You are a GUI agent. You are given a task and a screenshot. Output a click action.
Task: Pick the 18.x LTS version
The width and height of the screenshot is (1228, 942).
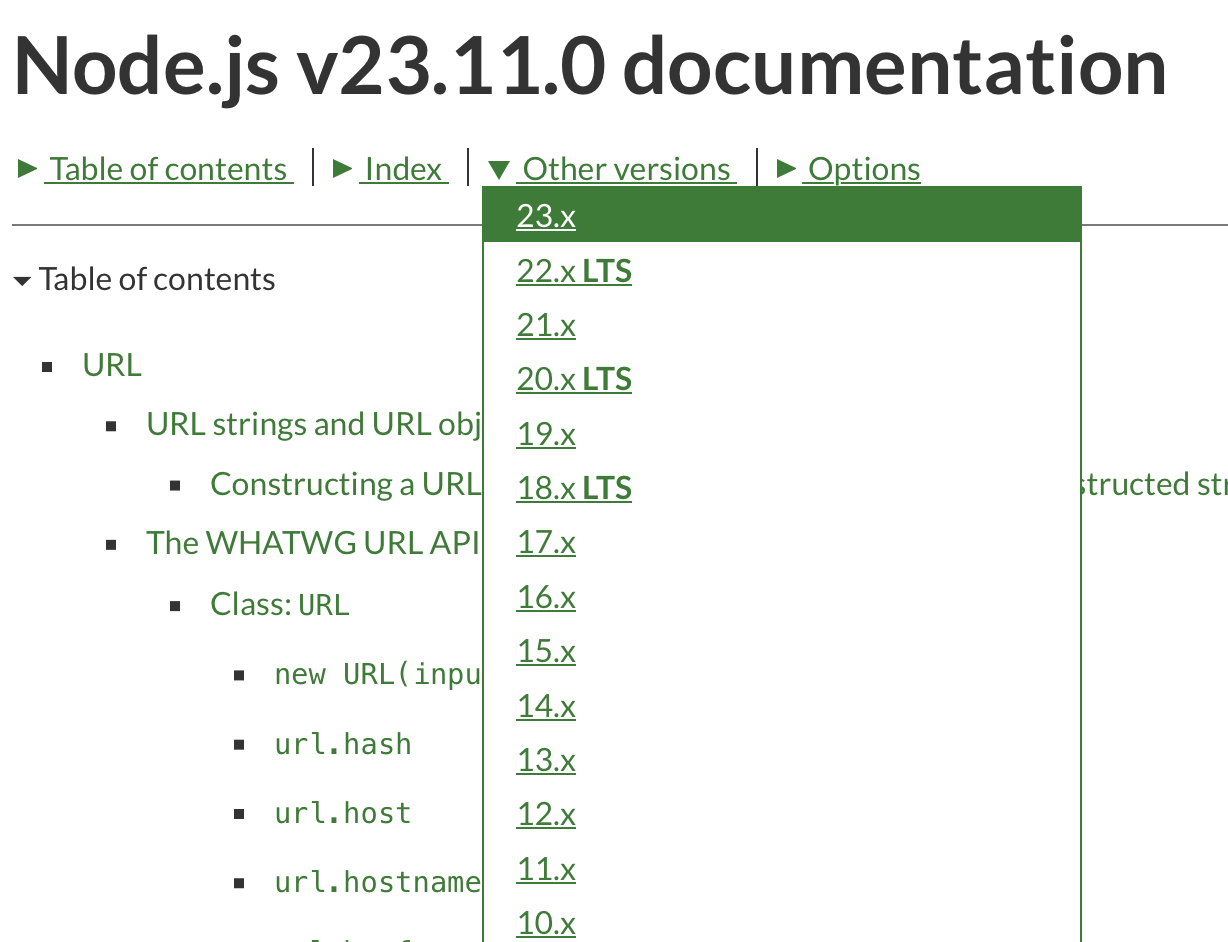pos(574,488)
